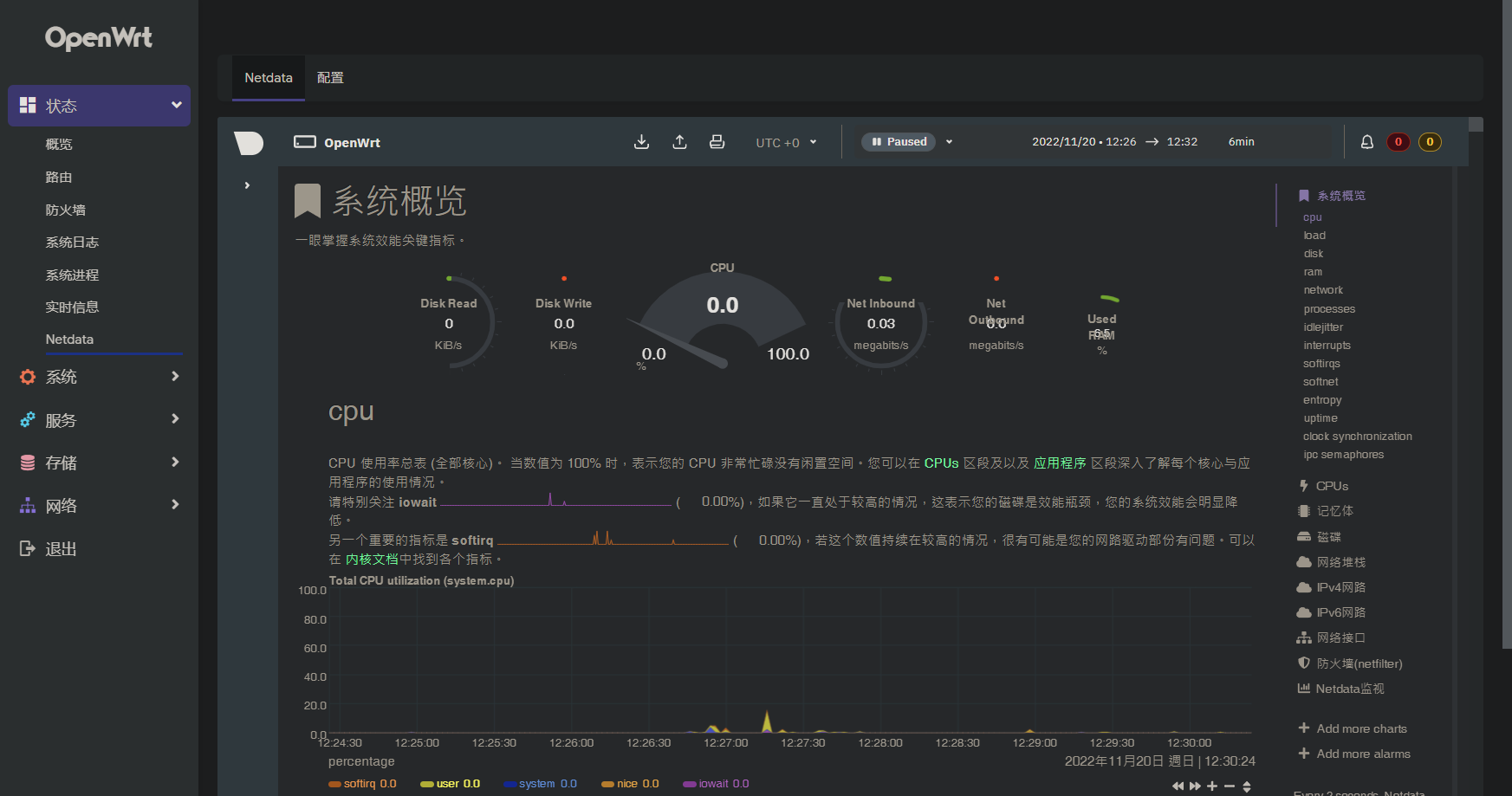
Task: Open the alarms bell icon
Action: click(x=1366, y=142)
